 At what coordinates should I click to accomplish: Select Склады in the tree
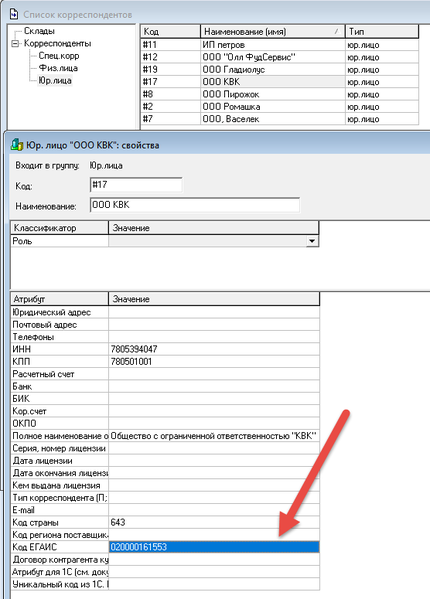click(39, 31)
